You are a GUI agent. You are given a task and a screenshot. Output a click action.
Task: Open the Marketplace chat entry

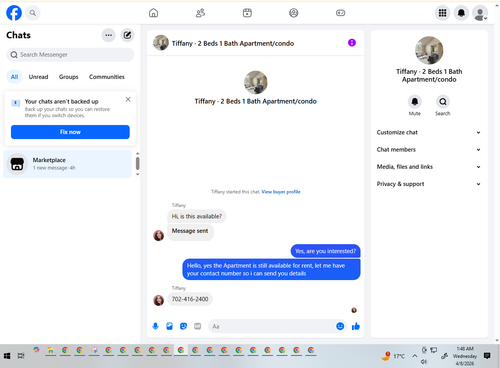pyautogui.click(x=67, y=164)
